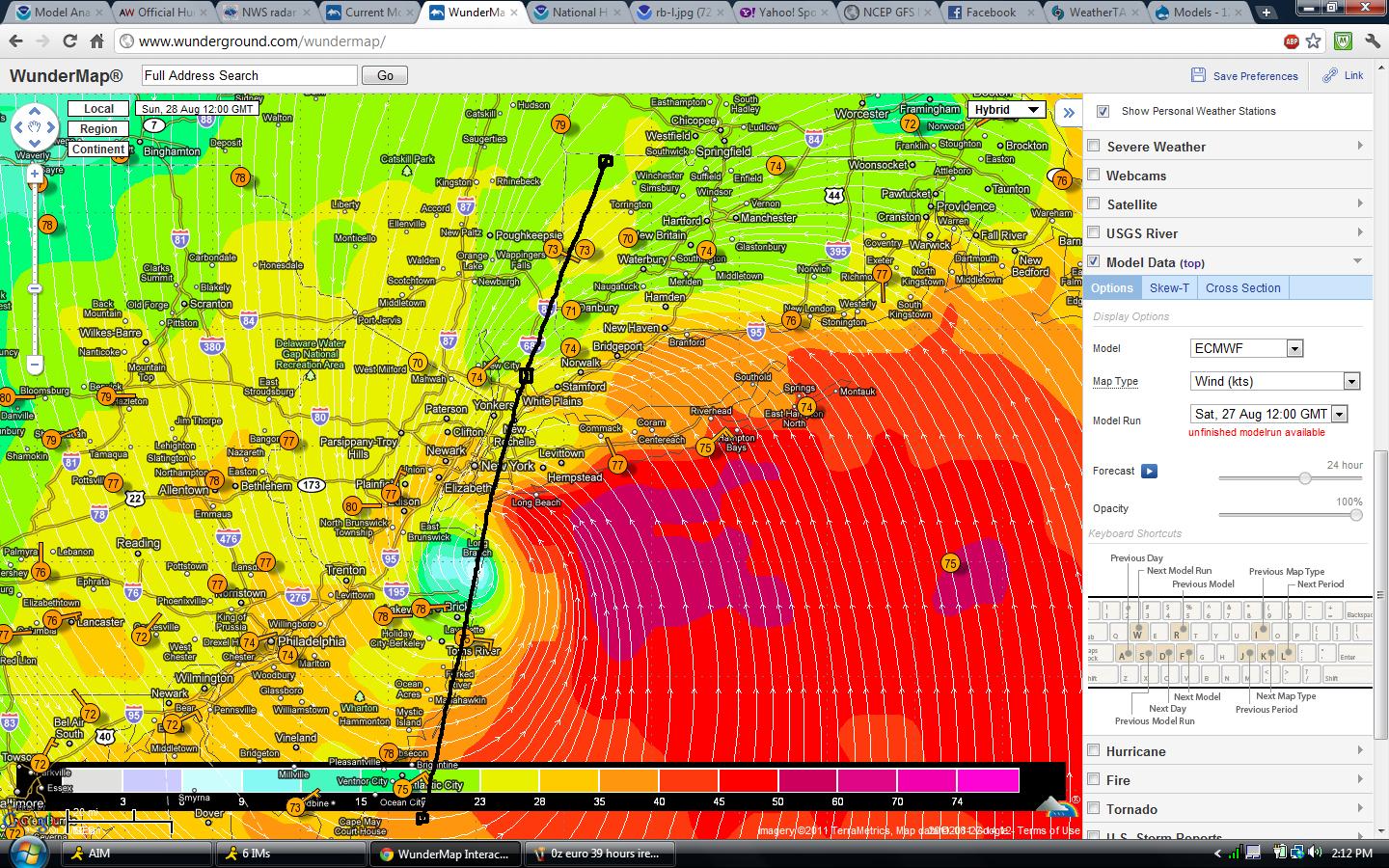Go back using the browser back arrow
Screen dimensions: 1389x868
point(15,41)
